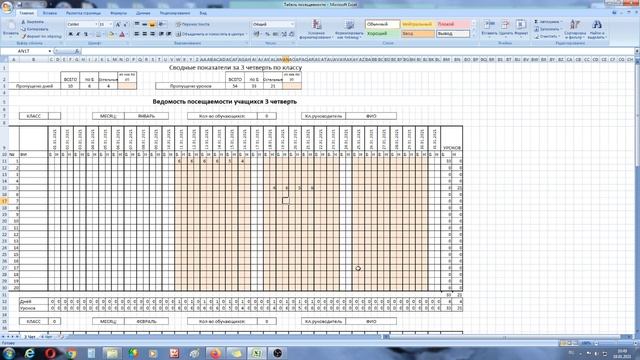Increase font size with the large A icon
Viewport: 640px width, 360px height.
(118, 24)
